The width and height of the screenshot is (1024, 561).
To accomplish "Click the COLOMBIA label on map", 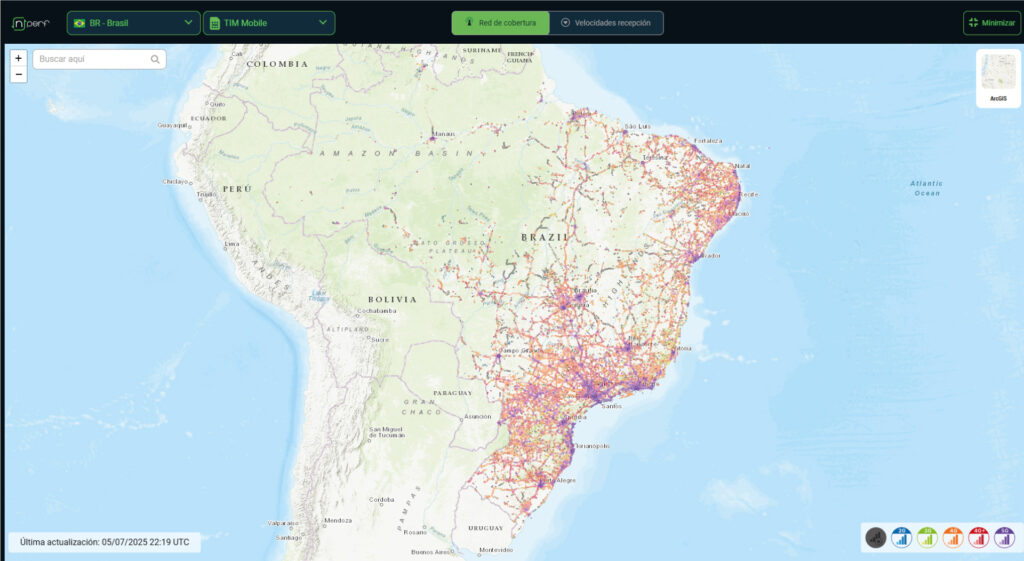I will point(277,64).
